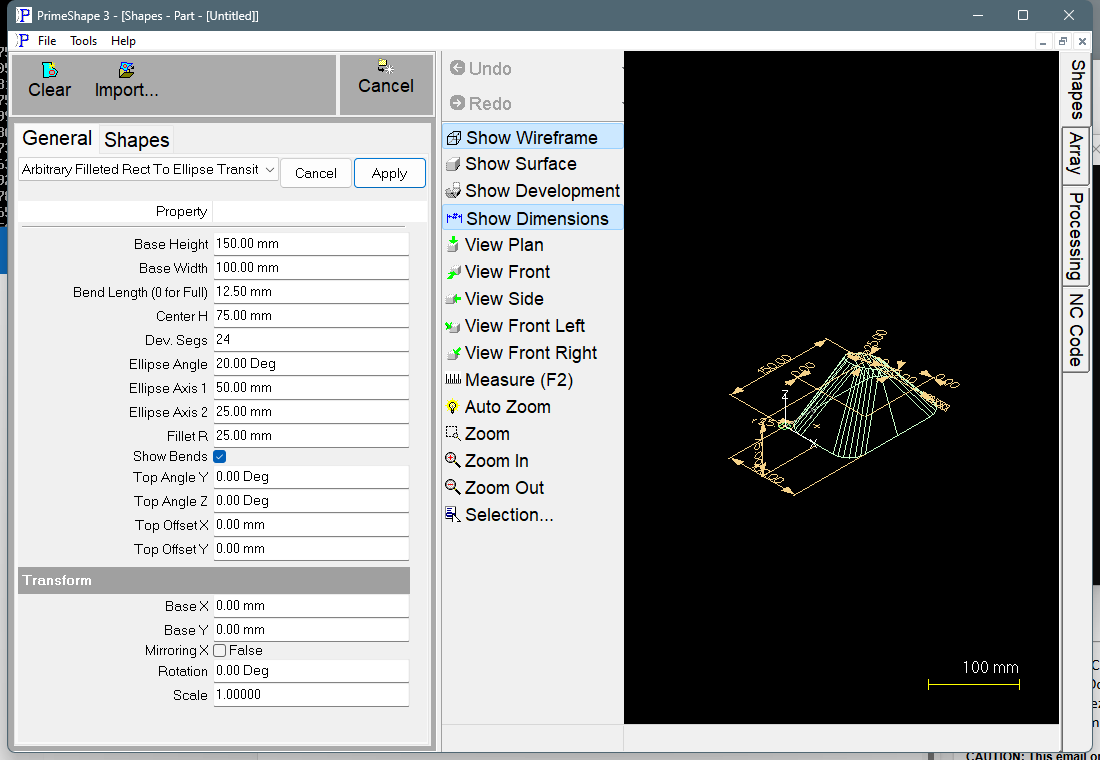Switch to the Shapes tab in panel
Image resolution: width=1100 pixels, height=760 pixels.
click(x=137, y=140)
